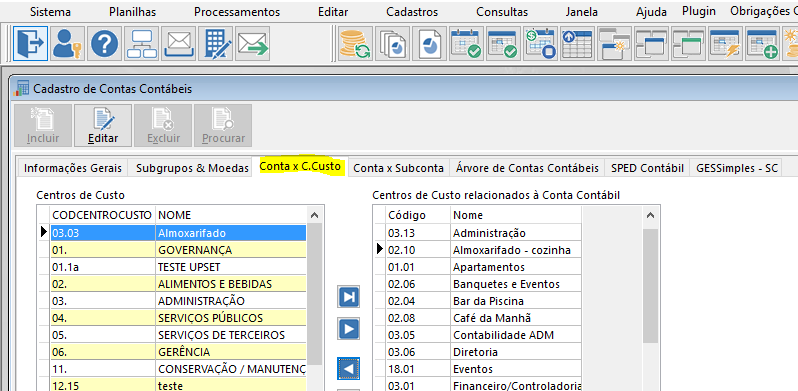Click the right list vertical scrollbar thumb
The image size is (798, 391).
pos(650,286)
